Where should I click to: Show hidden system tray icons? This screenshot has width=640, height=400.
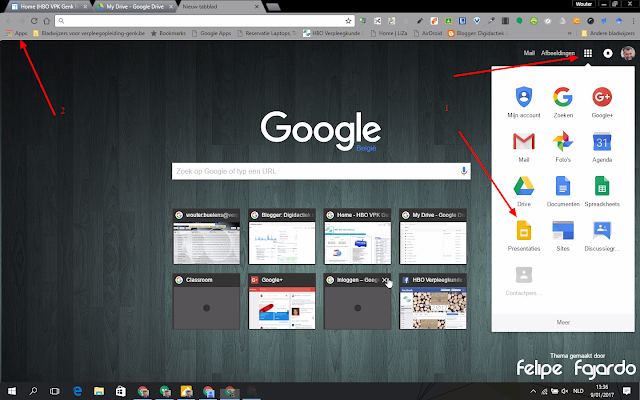(x=533, y=391)
